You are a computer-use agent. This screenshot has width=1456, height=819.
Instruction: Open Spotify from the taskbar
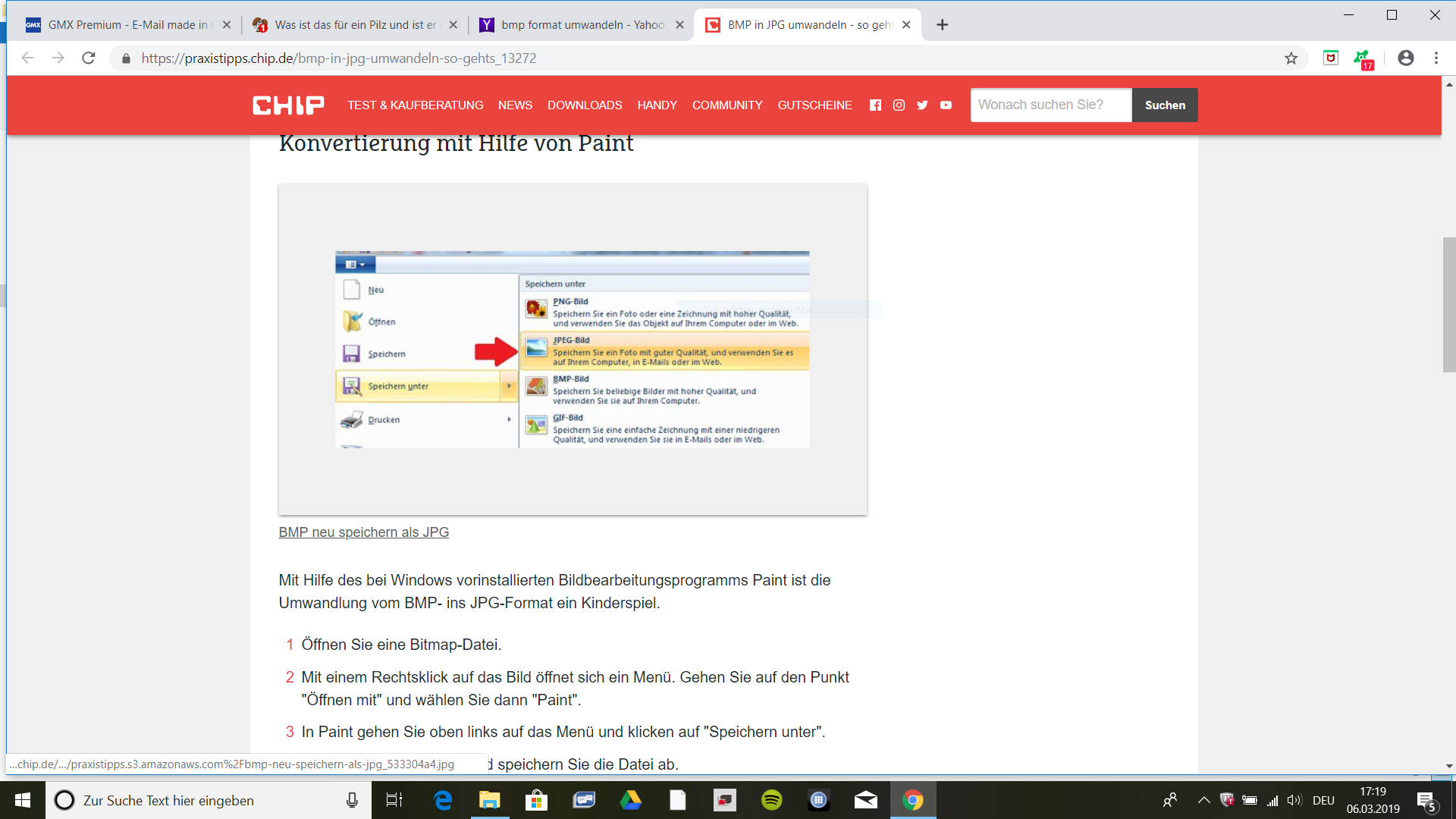click(x=771, y=800)
